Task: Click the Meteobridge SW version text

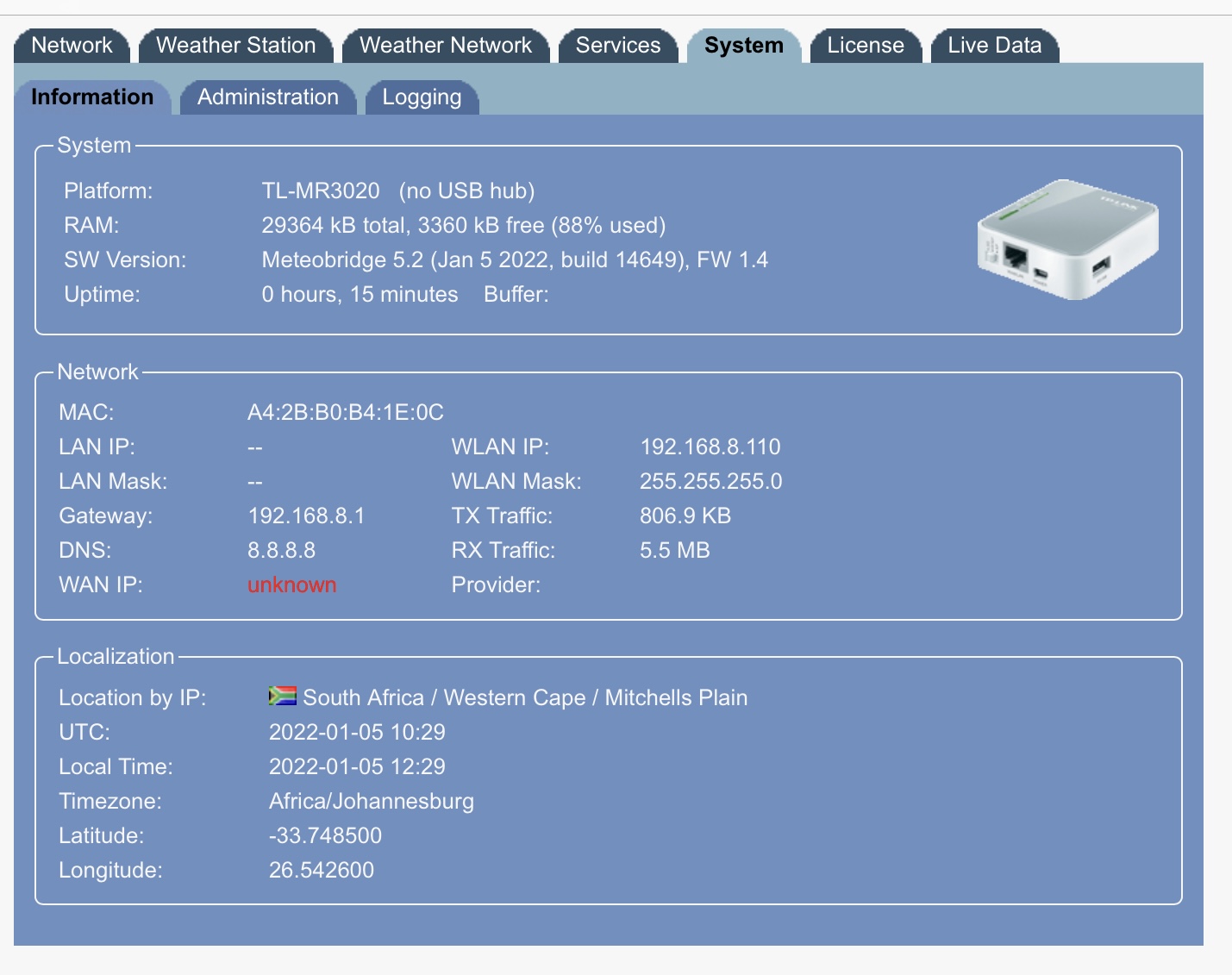Action: 514,259
